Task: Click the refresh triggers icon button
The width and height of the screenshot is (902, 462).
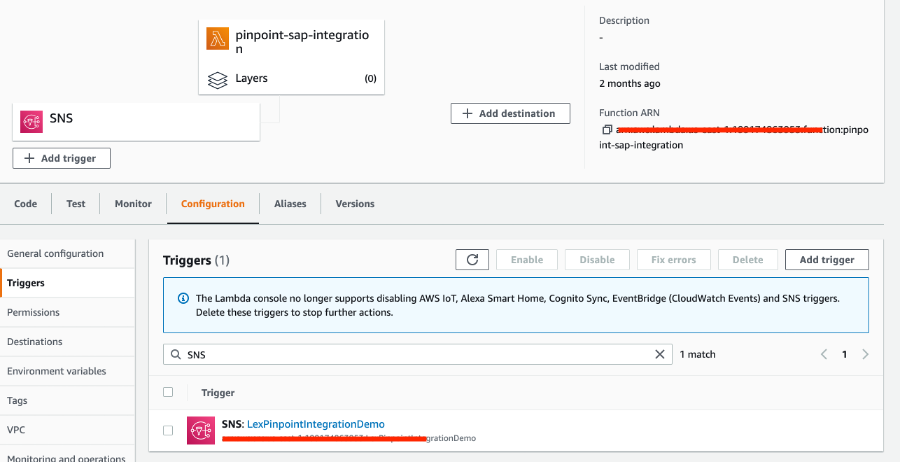Action: [472, 259]
